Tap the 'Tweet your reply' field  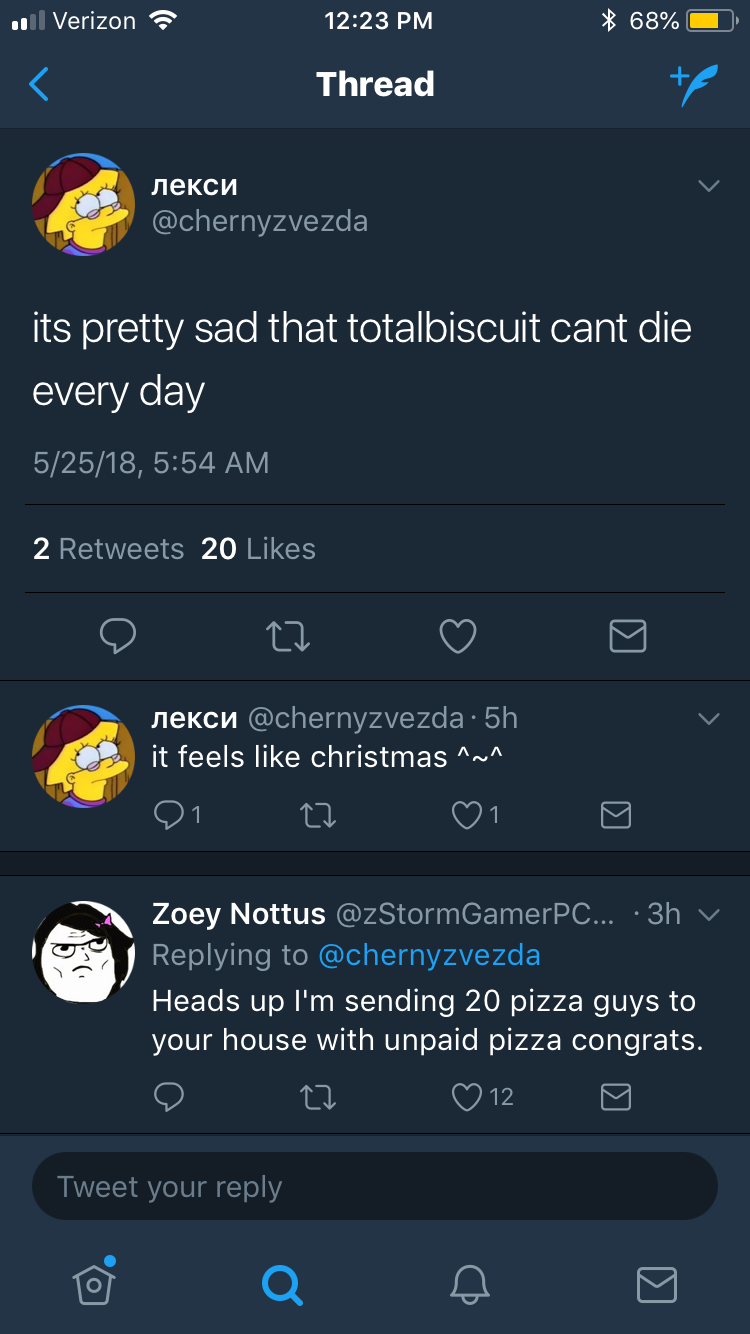click(375, 1187)
